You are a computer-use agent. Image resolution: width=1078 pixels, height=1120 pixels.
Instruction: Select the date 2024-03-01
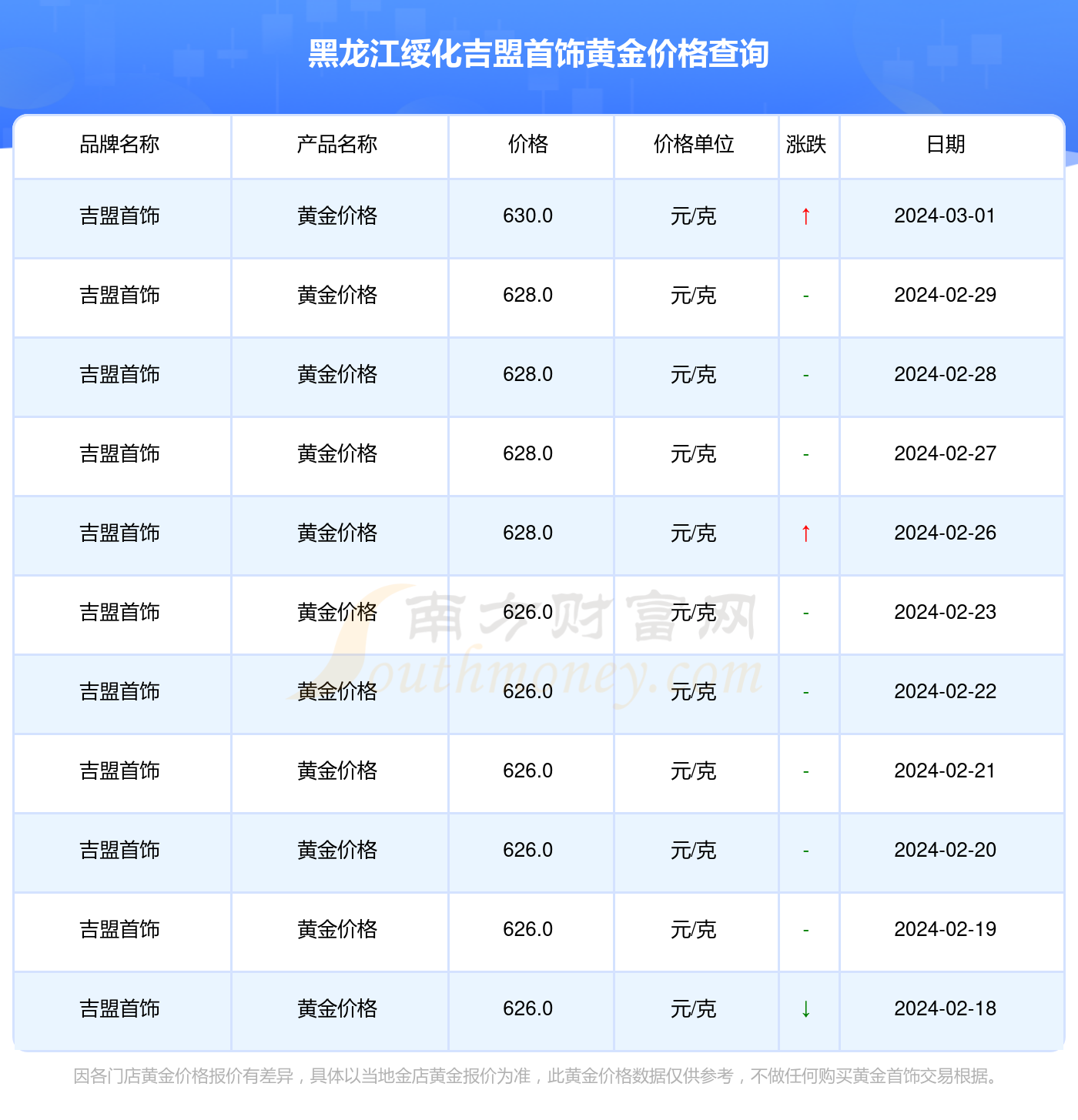click(x=946, y=216)
